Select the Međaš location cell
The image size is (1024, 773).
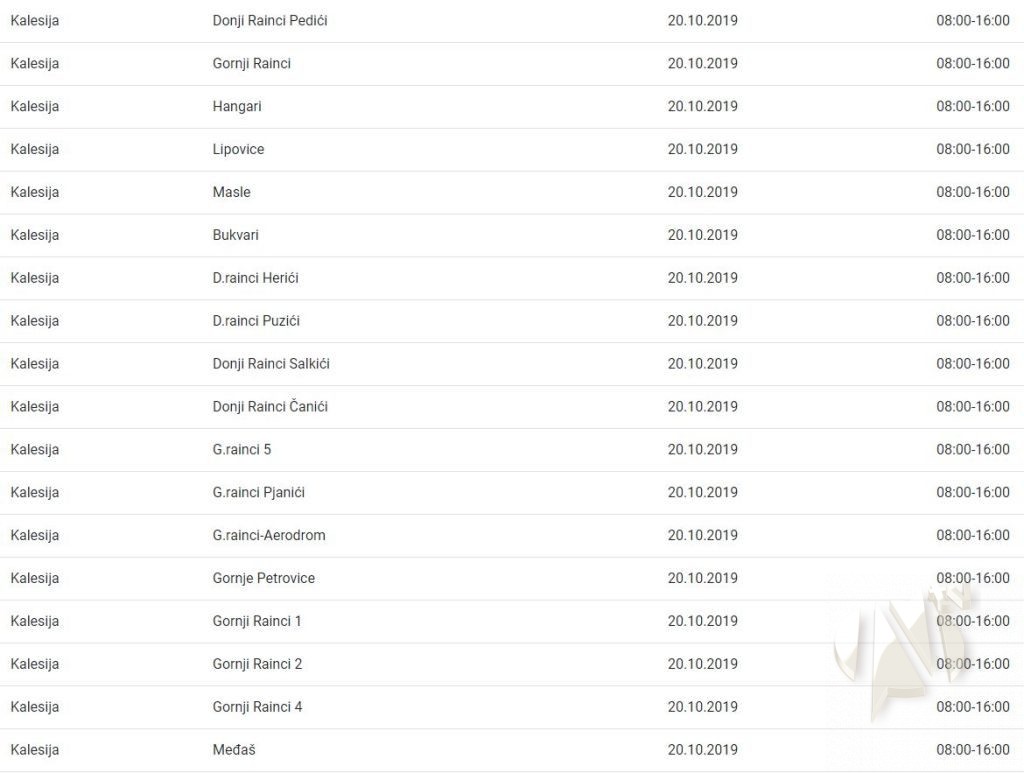(x=234, y=751)
